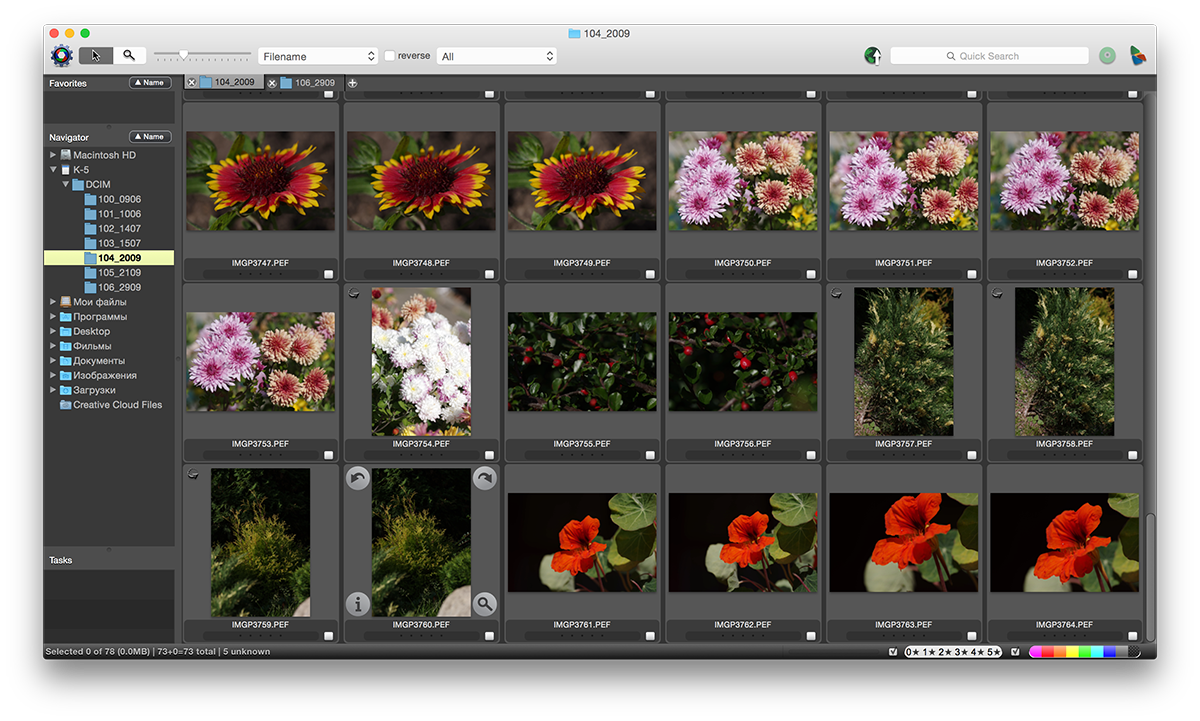The height and width of the screenshot is (721, 1200).
Task: Expand the Macintosh HD tree node
Action: [53, 155]
